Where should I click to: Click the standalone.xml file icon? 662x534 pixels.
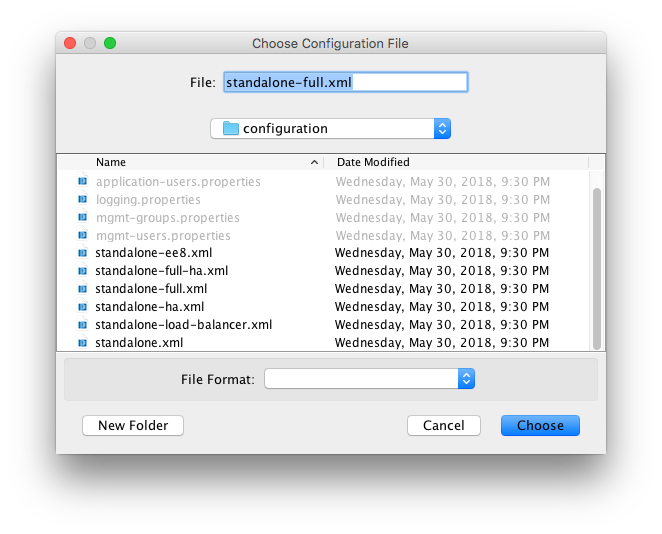pos(82,343)
